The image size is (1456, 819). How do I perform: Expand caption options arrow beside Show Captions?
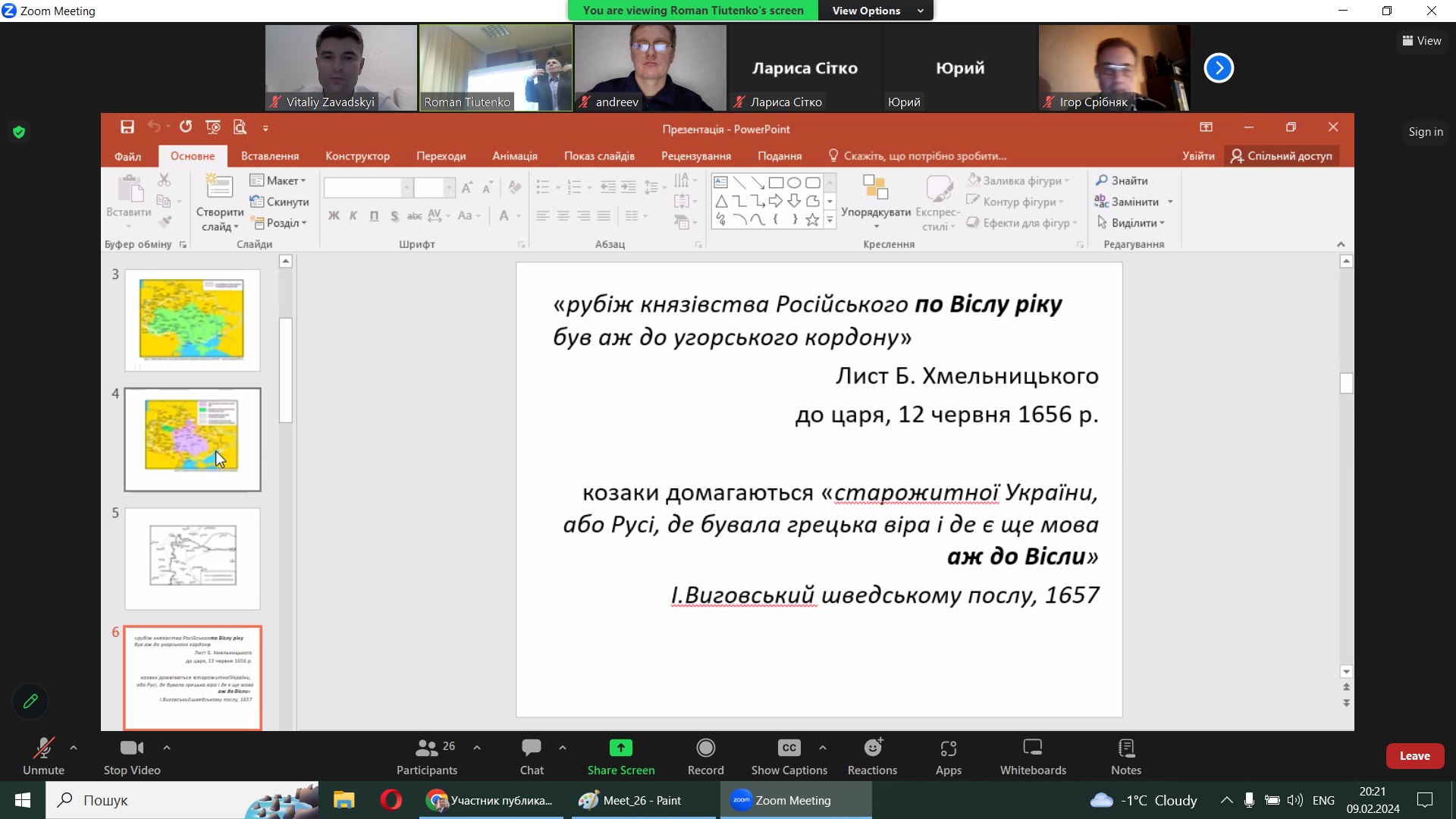tap(823, 748)
